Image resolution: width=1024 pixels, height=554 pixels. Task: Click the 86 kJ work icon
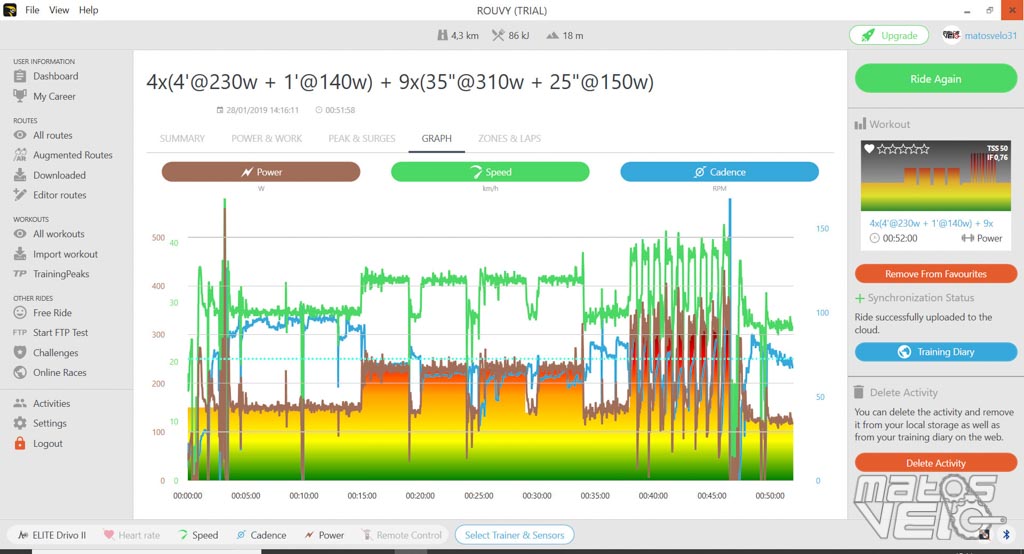[498, 35]
